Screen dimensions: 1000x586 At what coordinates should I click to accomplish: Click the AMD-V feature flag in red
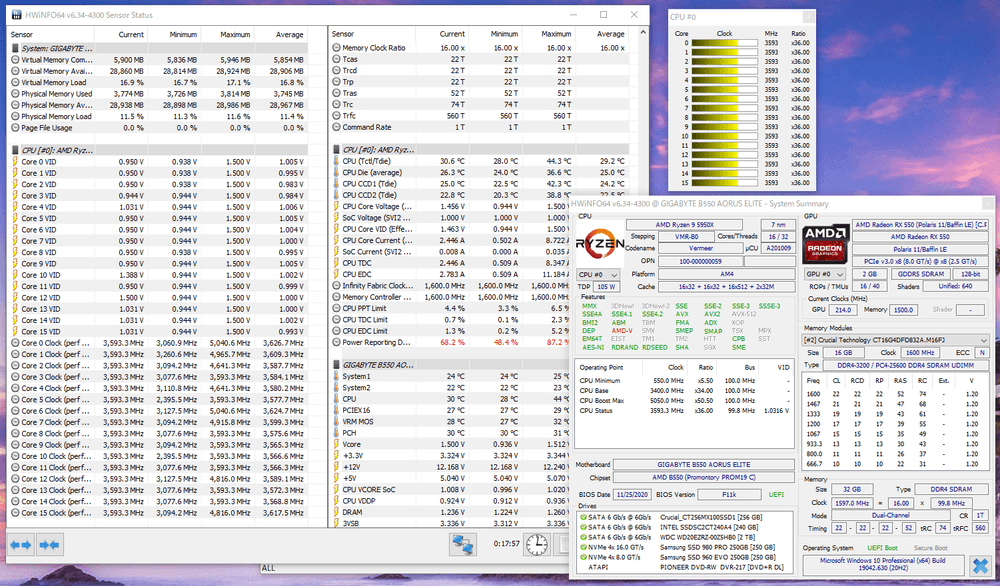click(622, 331)
